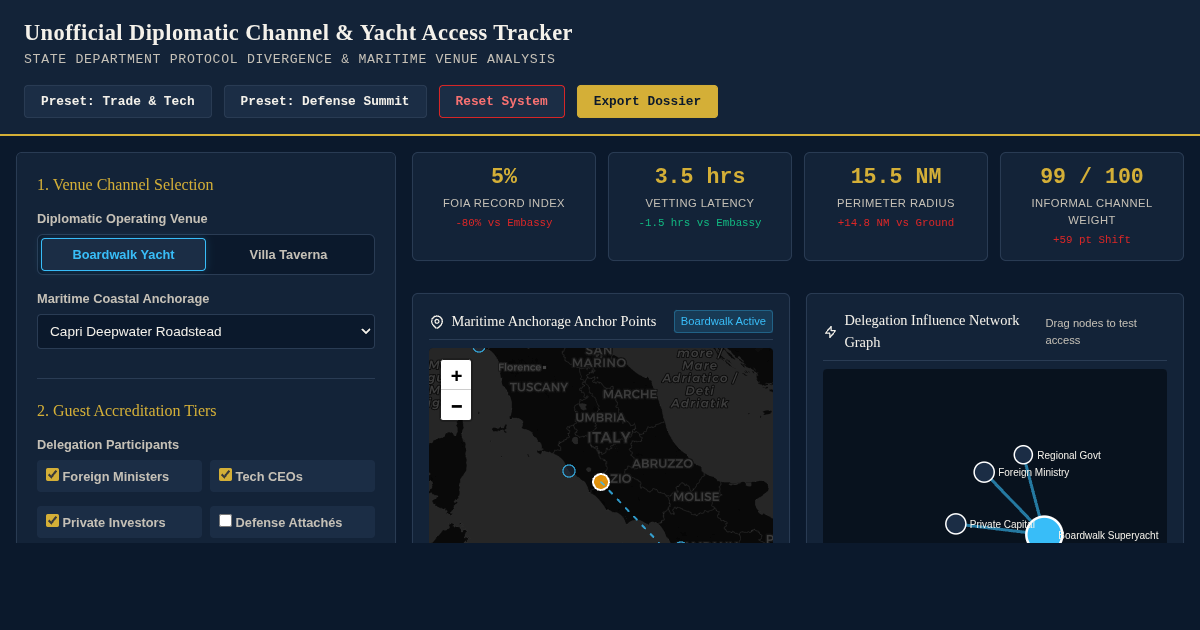Click the '1. Venue Channel Selection' heading

125,185
